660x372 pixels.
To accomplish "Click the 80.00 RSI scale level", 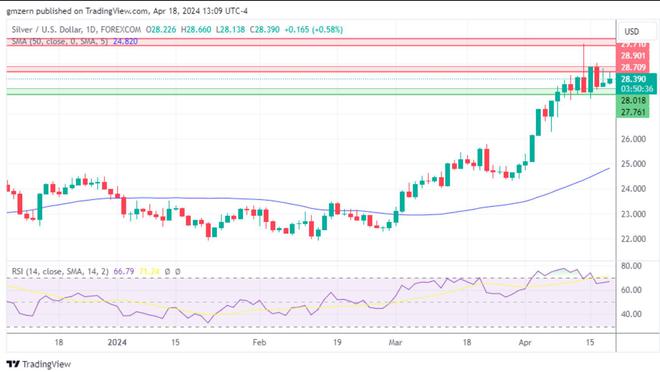I will [631, 266].
